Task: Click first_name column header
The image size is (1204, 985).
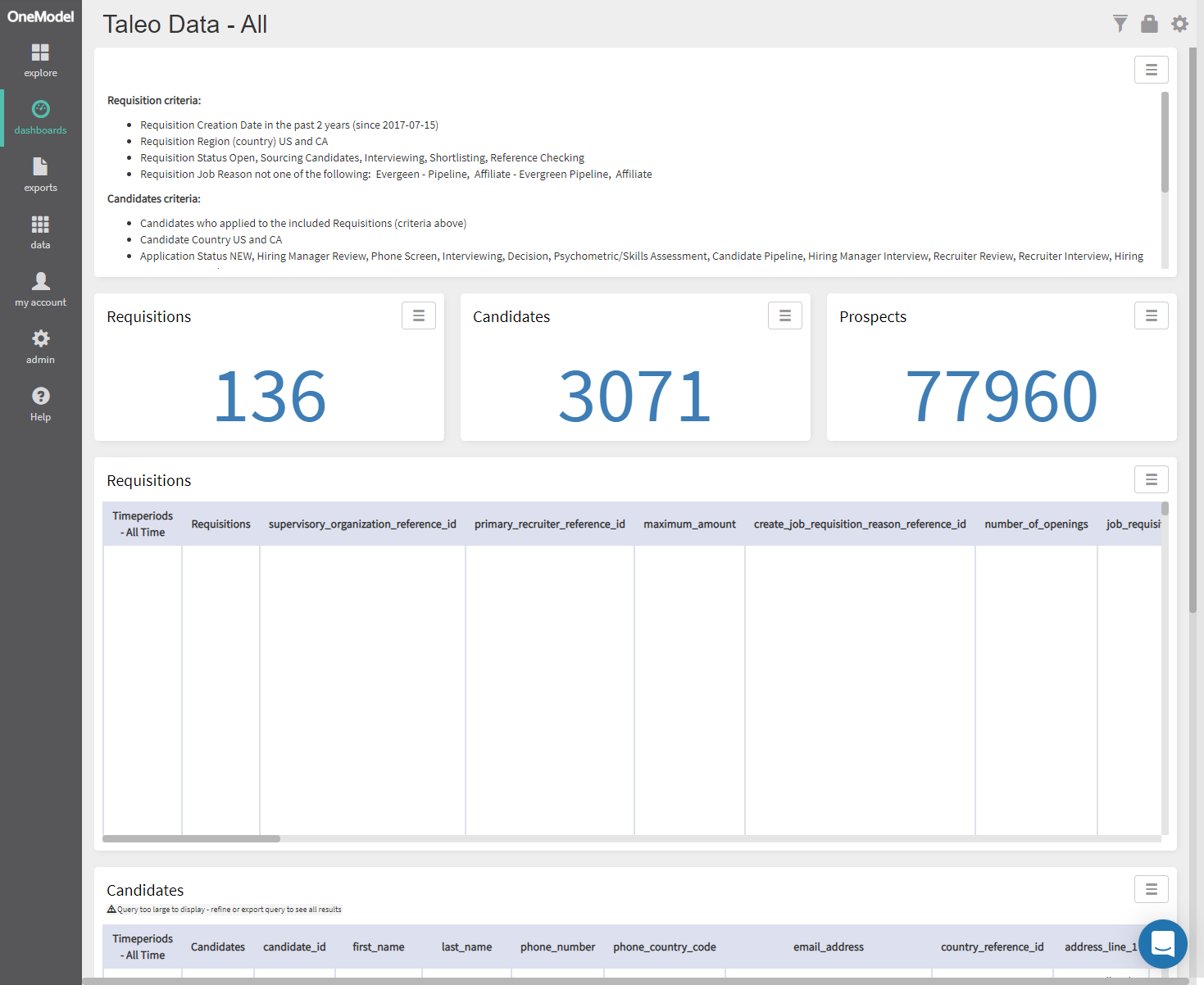Action: [x=379, y=946]
